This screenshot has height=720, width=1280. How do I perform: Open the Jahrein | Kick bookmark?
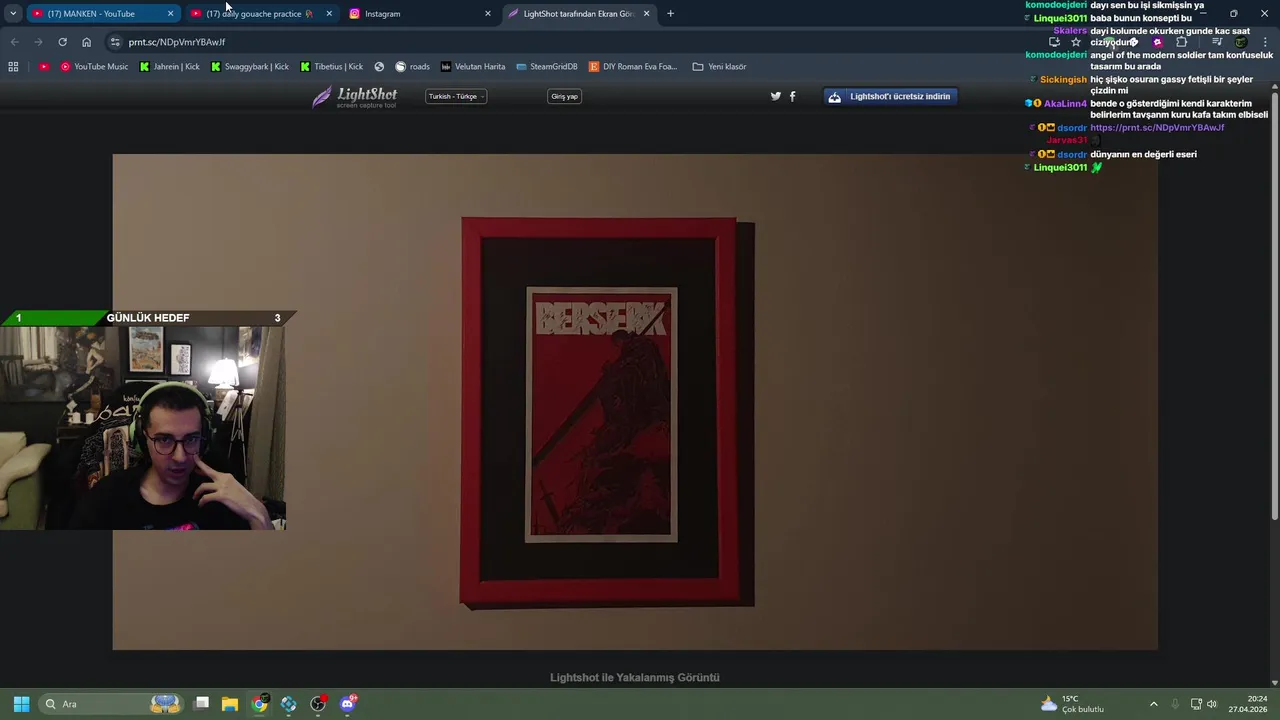(x=169, y=67)
